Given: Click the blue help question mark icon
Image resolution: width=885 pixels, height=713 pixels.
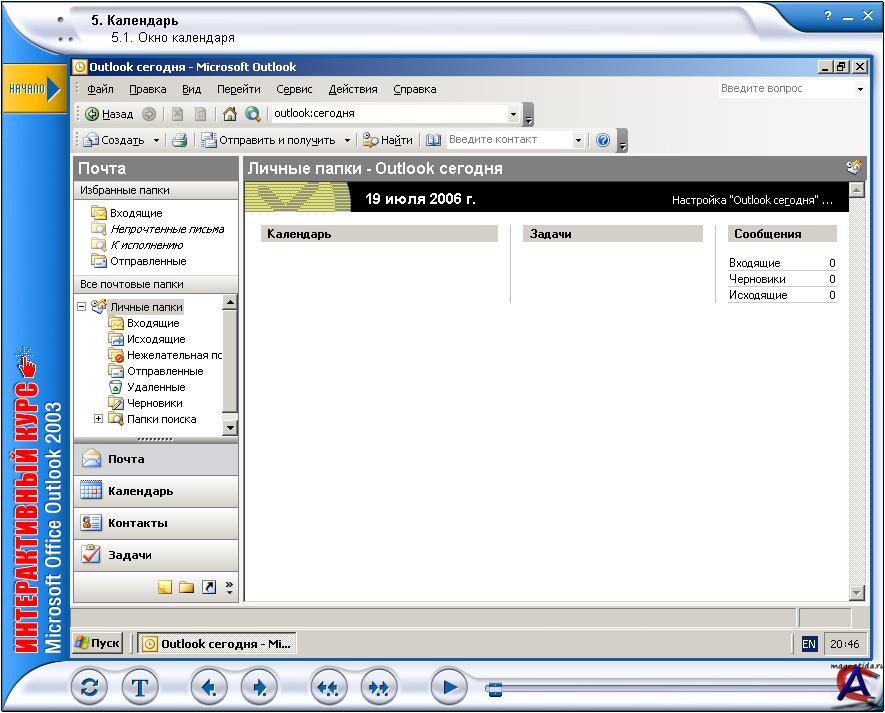Looking at the screenshot, I should (x=603, y=140).
